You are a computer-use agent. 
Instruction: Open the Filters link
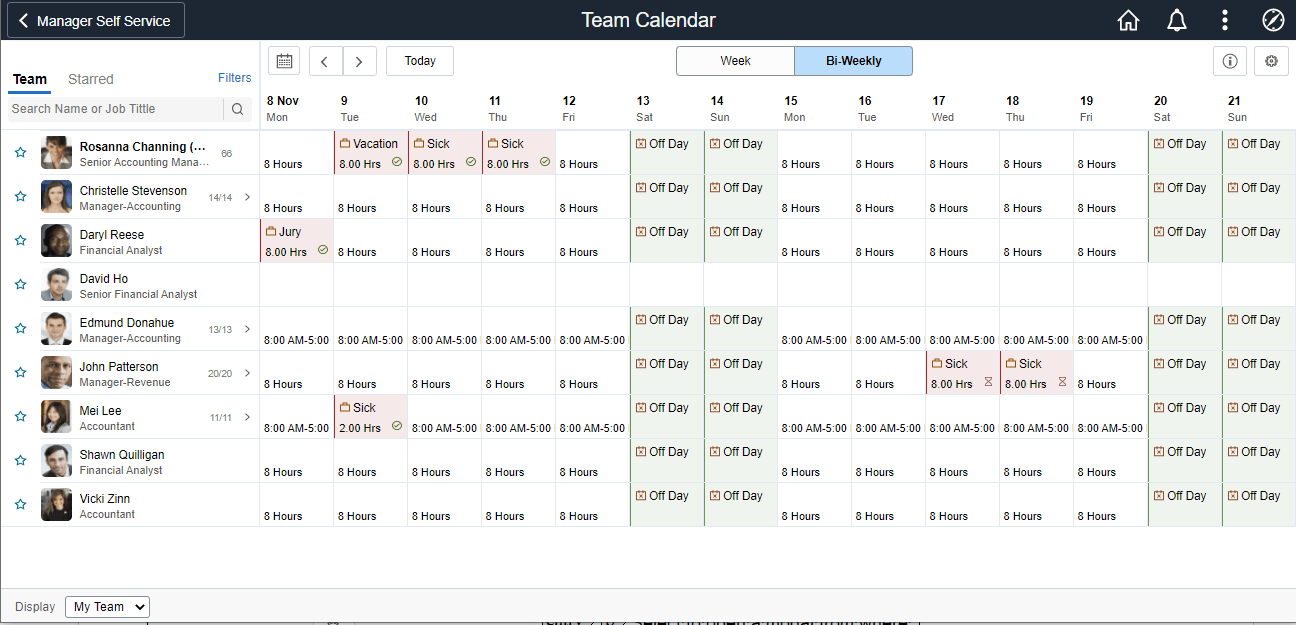(234, 77)
